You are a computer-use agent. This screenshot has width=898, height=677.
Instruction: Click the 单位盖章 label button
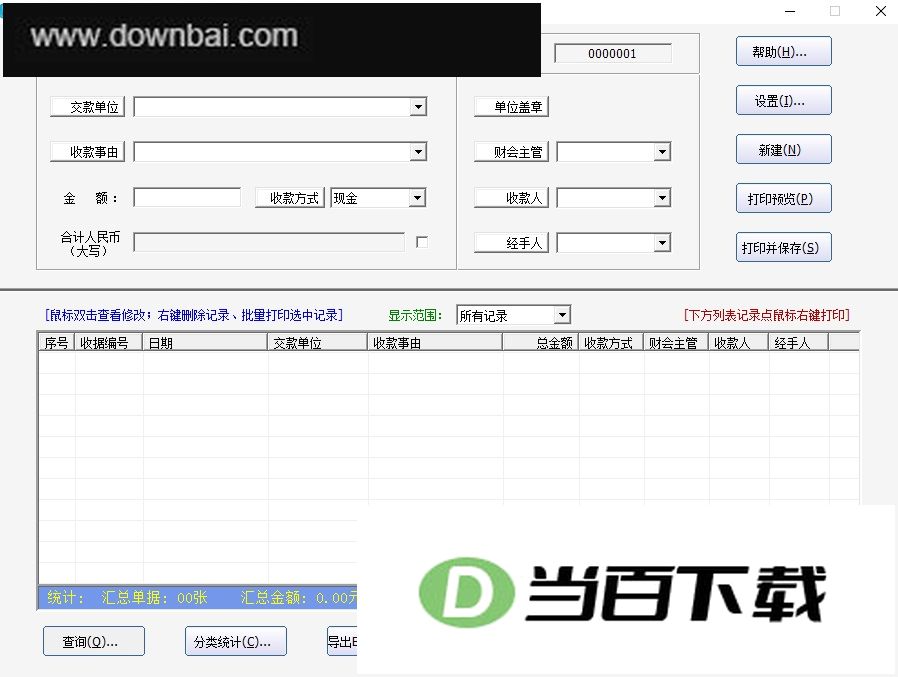click(x=511, y=107)
